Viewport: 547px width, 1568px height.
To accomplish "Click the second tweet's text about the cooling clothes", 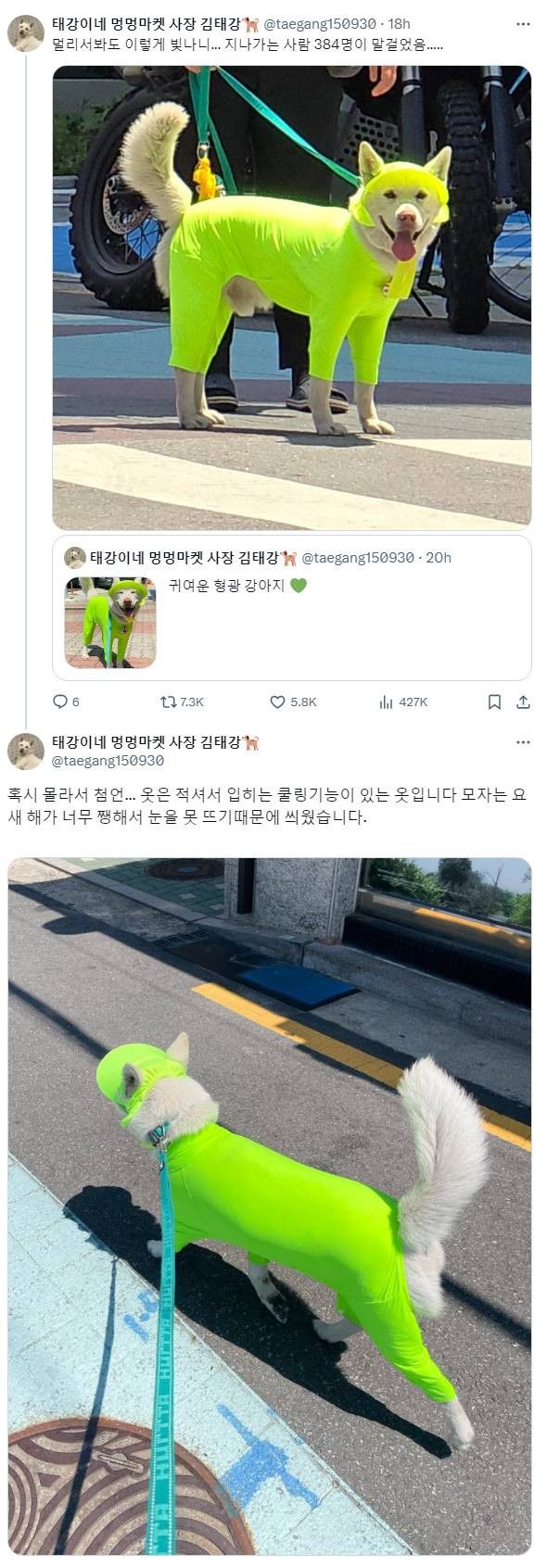I will coord(268,806).
